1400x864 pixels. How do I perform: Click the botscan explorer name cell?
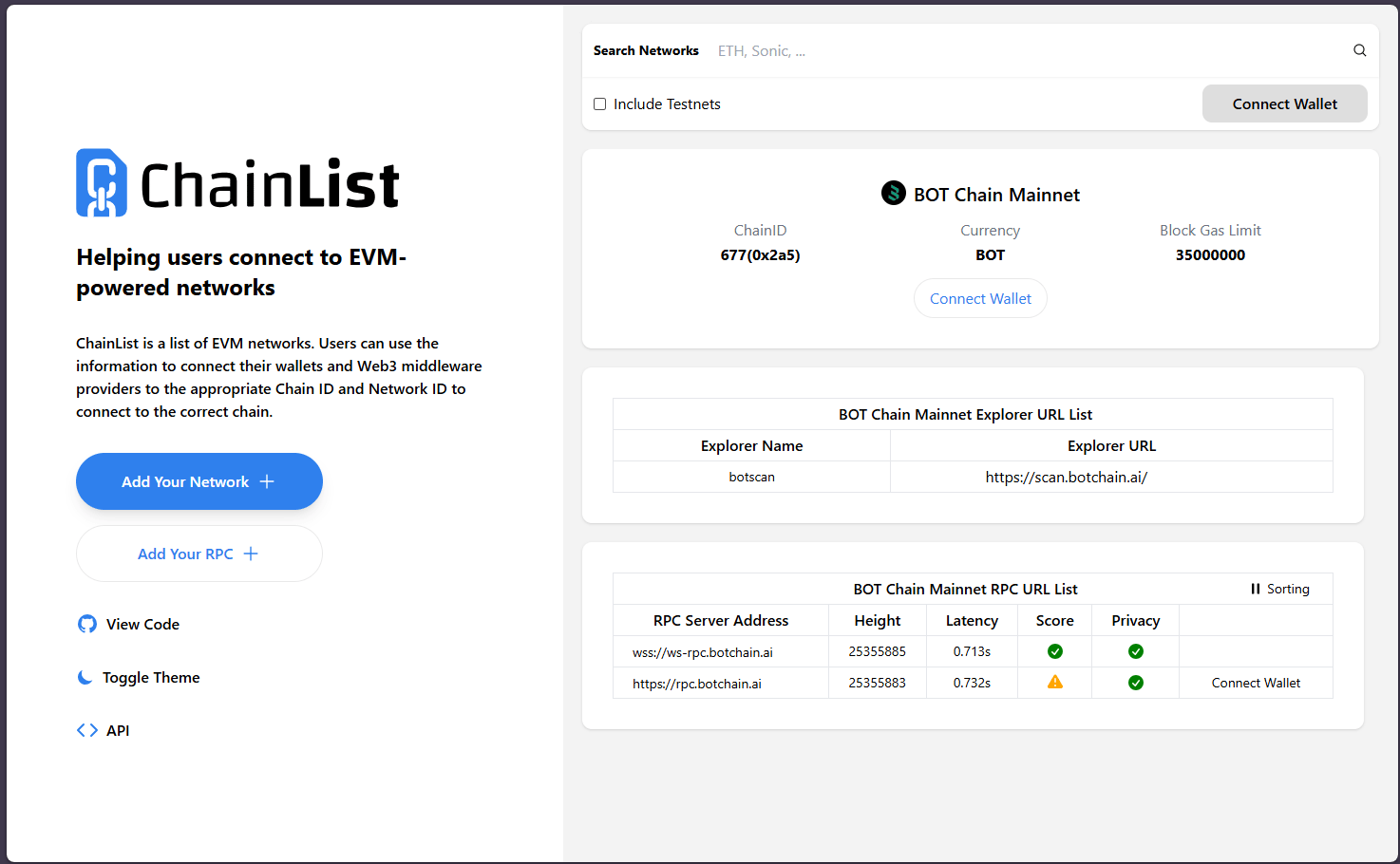click(751, 477)
